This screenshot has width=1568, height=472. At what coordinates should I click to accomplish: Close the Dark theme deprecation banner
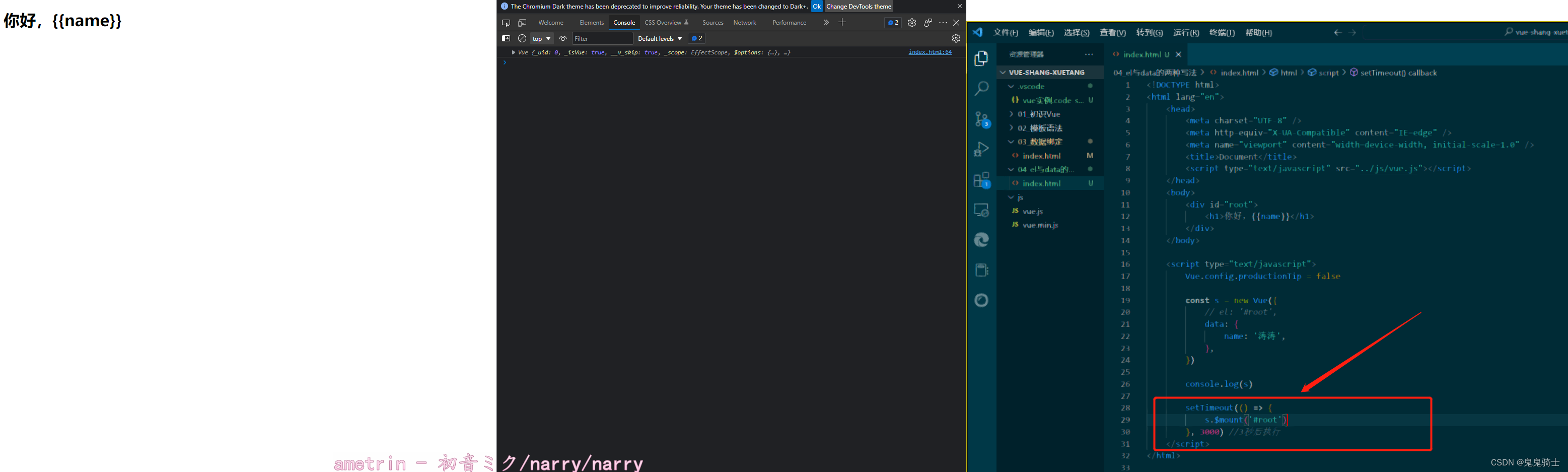pyautogui.click(x=959, y=6)
